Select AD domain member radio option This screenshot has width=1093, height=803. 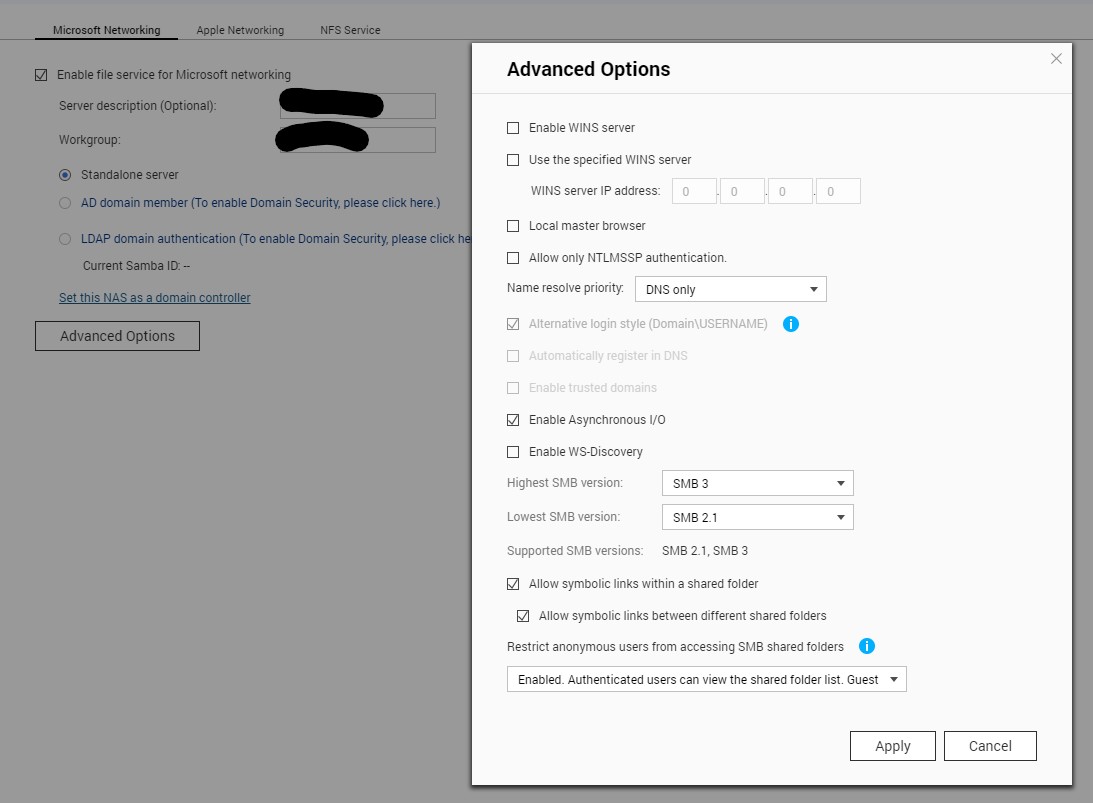click(x=65, y=203)
